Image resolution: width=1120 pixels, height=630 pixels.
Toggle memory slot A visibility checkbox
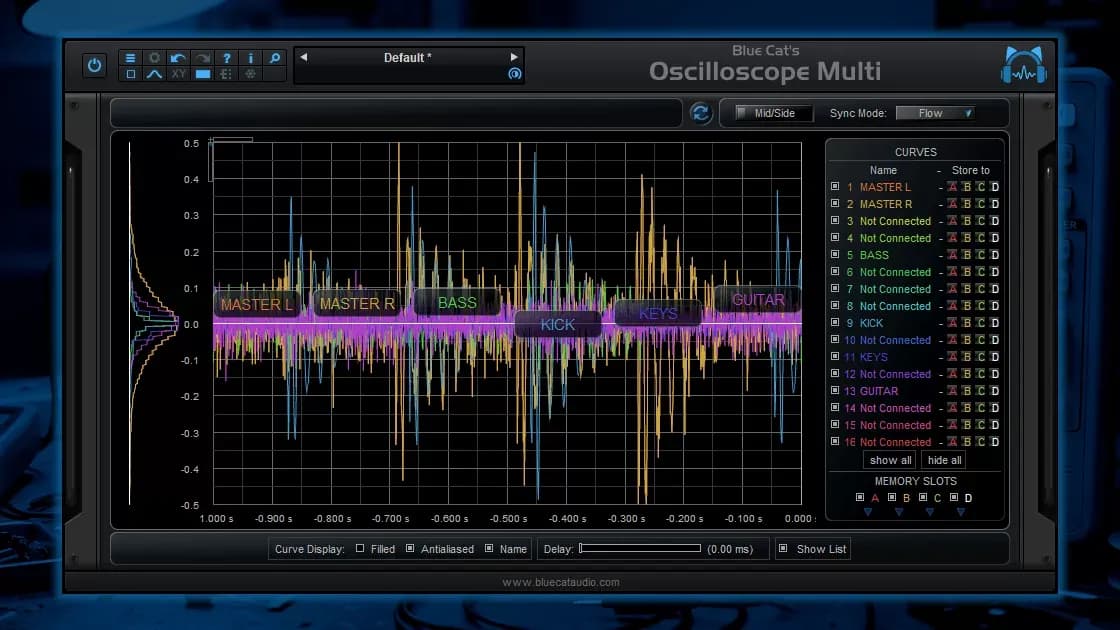(x=860, y=497)
